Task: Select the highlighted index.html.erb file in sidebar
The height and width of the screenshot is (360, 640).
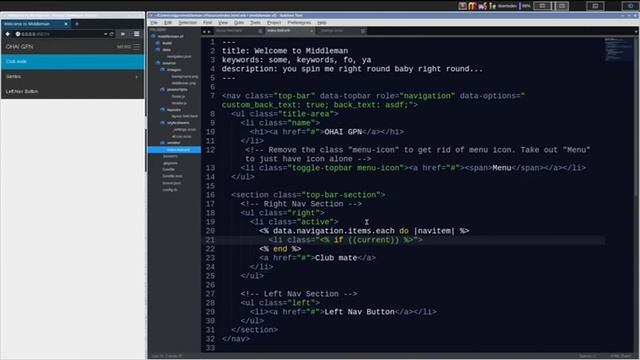Action: click(x=174, y=150)
